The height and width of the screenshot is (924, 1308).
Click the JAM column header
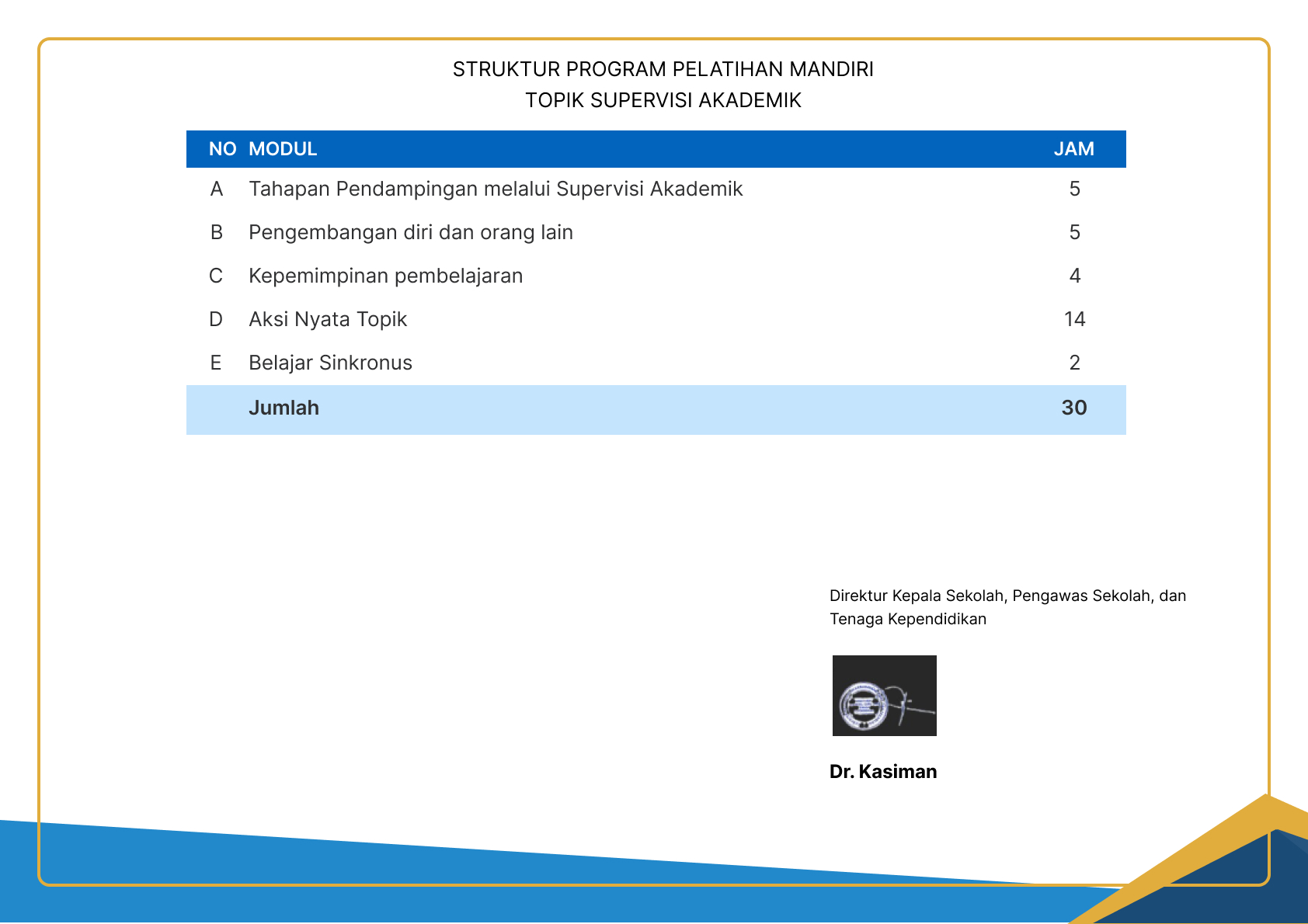1073,149
